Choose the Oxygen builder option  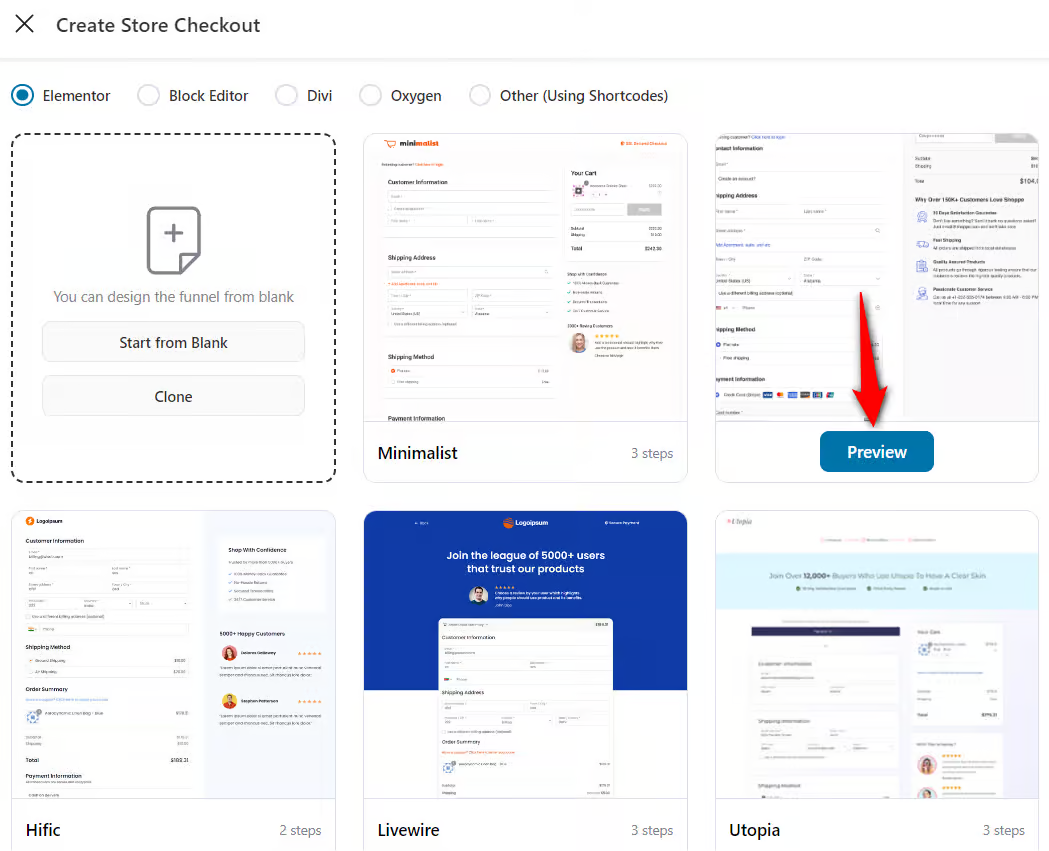369,95
